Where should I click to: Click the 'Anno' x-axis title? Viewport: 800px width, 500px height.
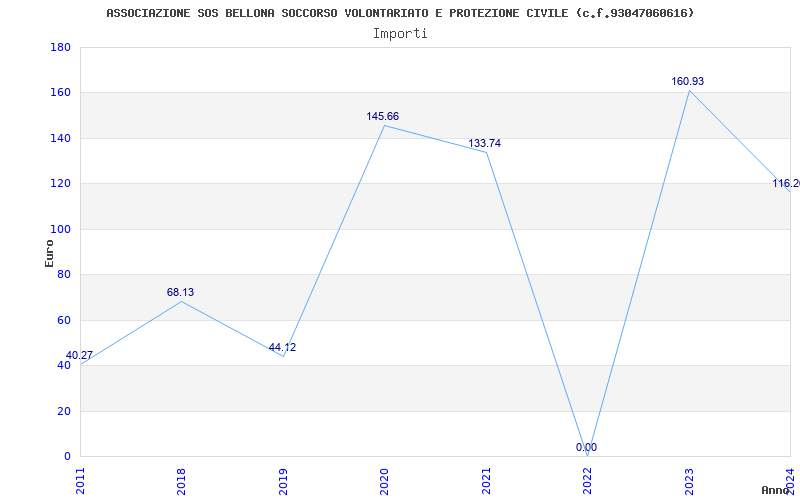(776, 490)
